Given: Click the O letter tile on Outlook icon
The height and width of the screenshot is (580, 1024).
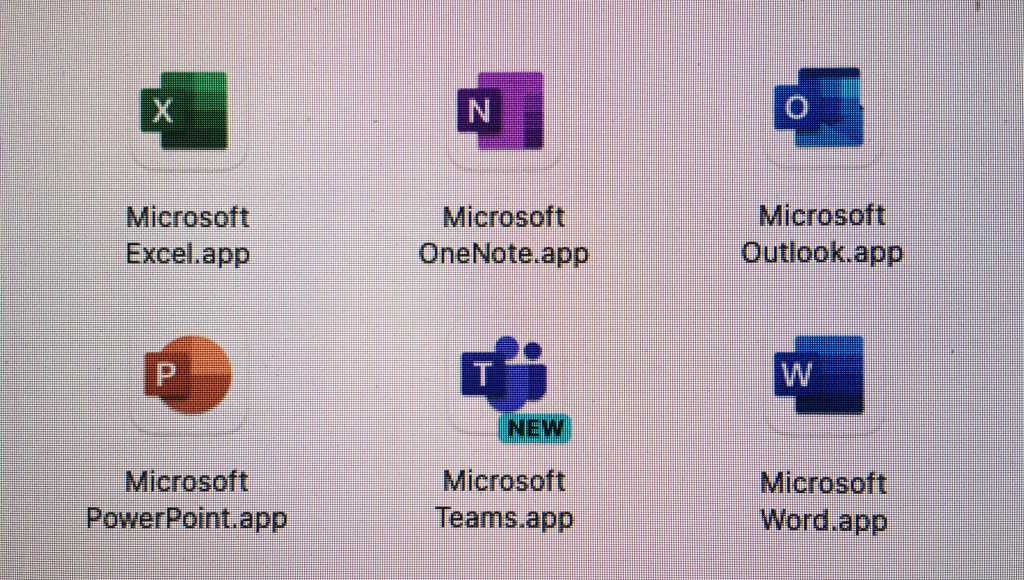Looking at the screenshot, I should 796,108.
